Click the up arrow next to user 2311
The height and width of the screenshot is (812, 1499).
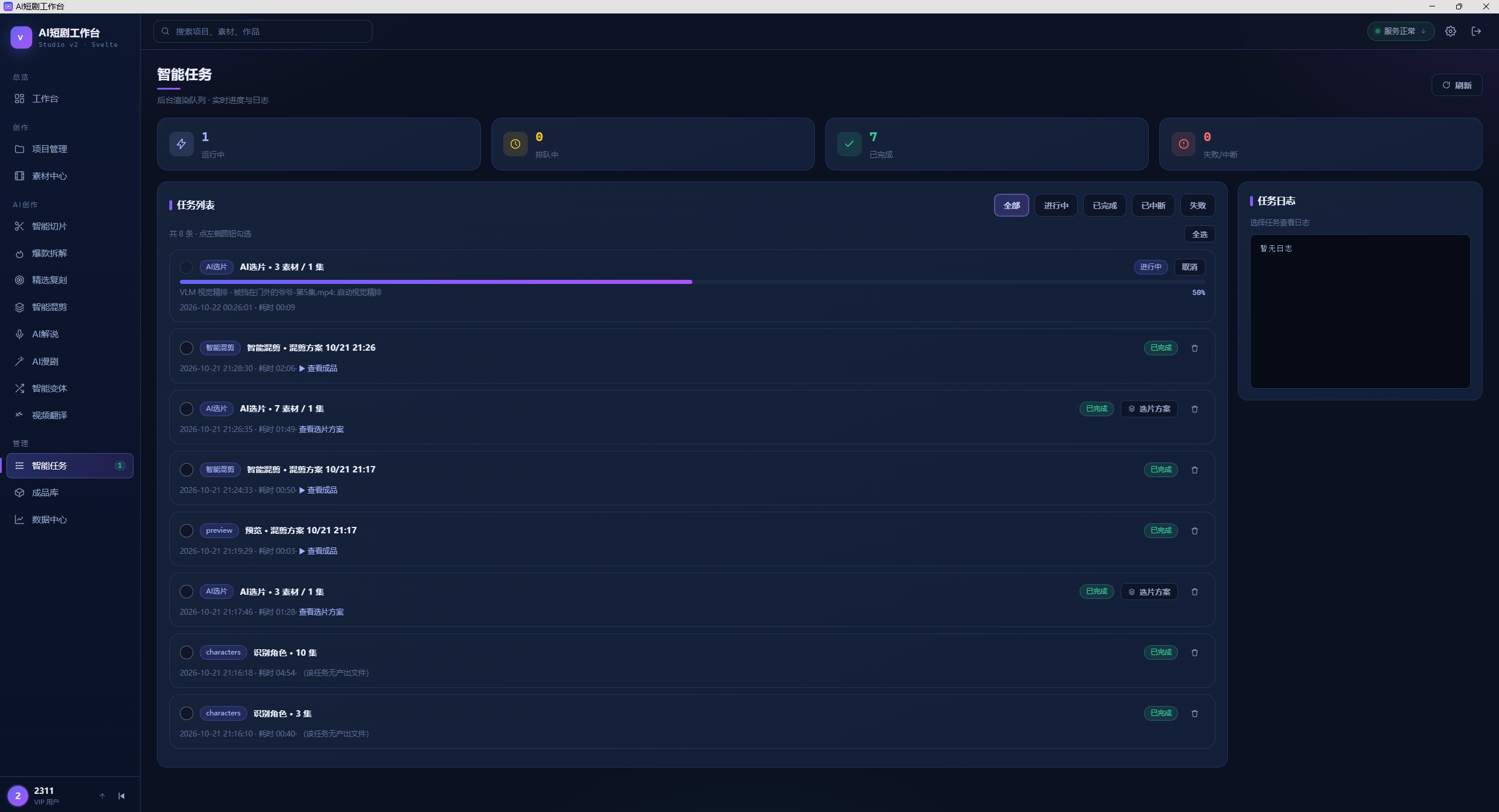click(x=102, y=796)
